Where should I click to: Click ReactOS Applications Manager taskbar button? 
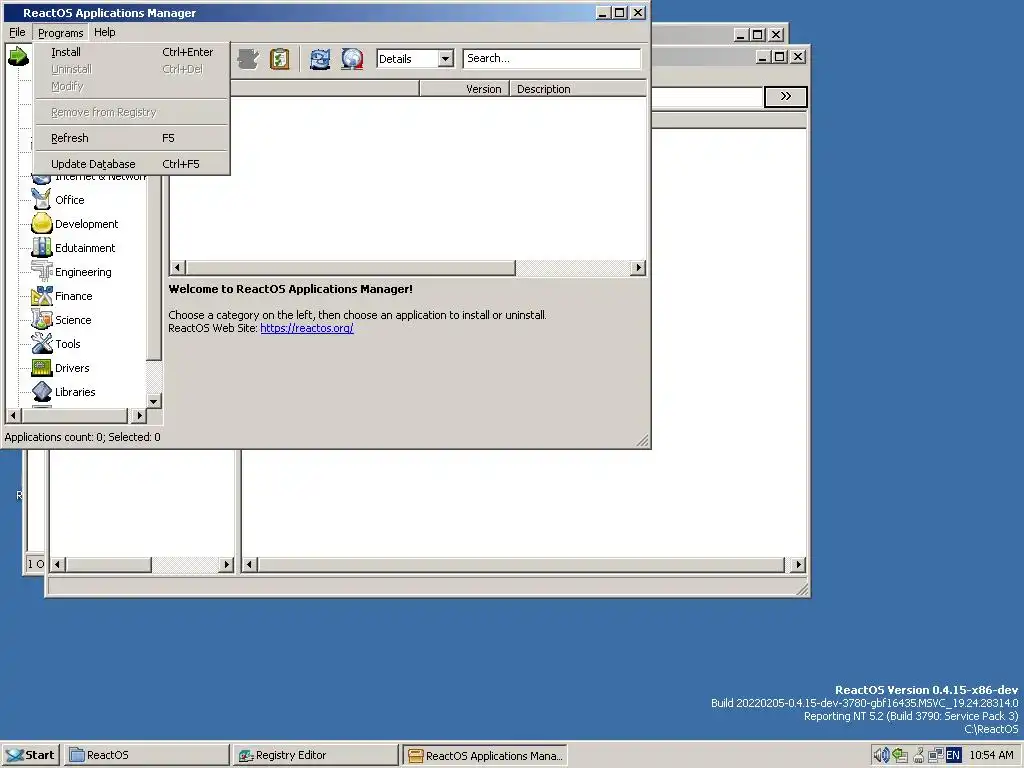pos(485,755)
